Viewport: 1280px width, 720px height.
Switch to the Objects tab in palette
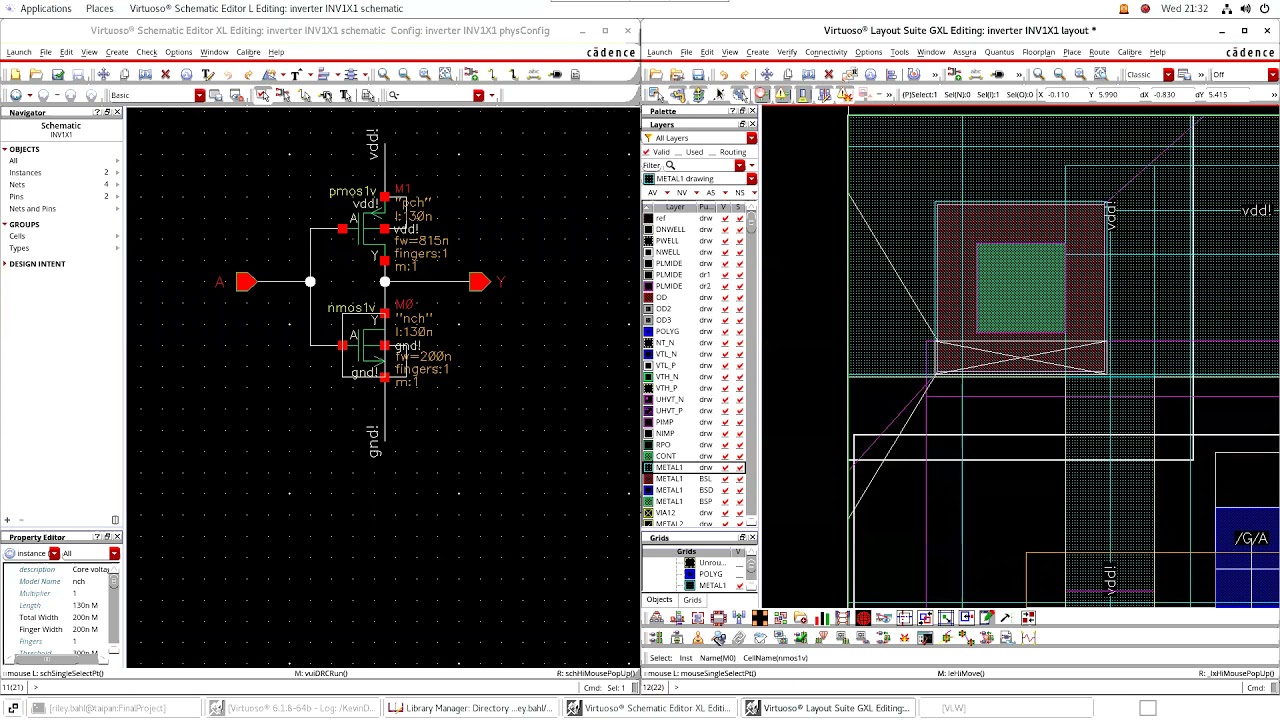point(659,600)
